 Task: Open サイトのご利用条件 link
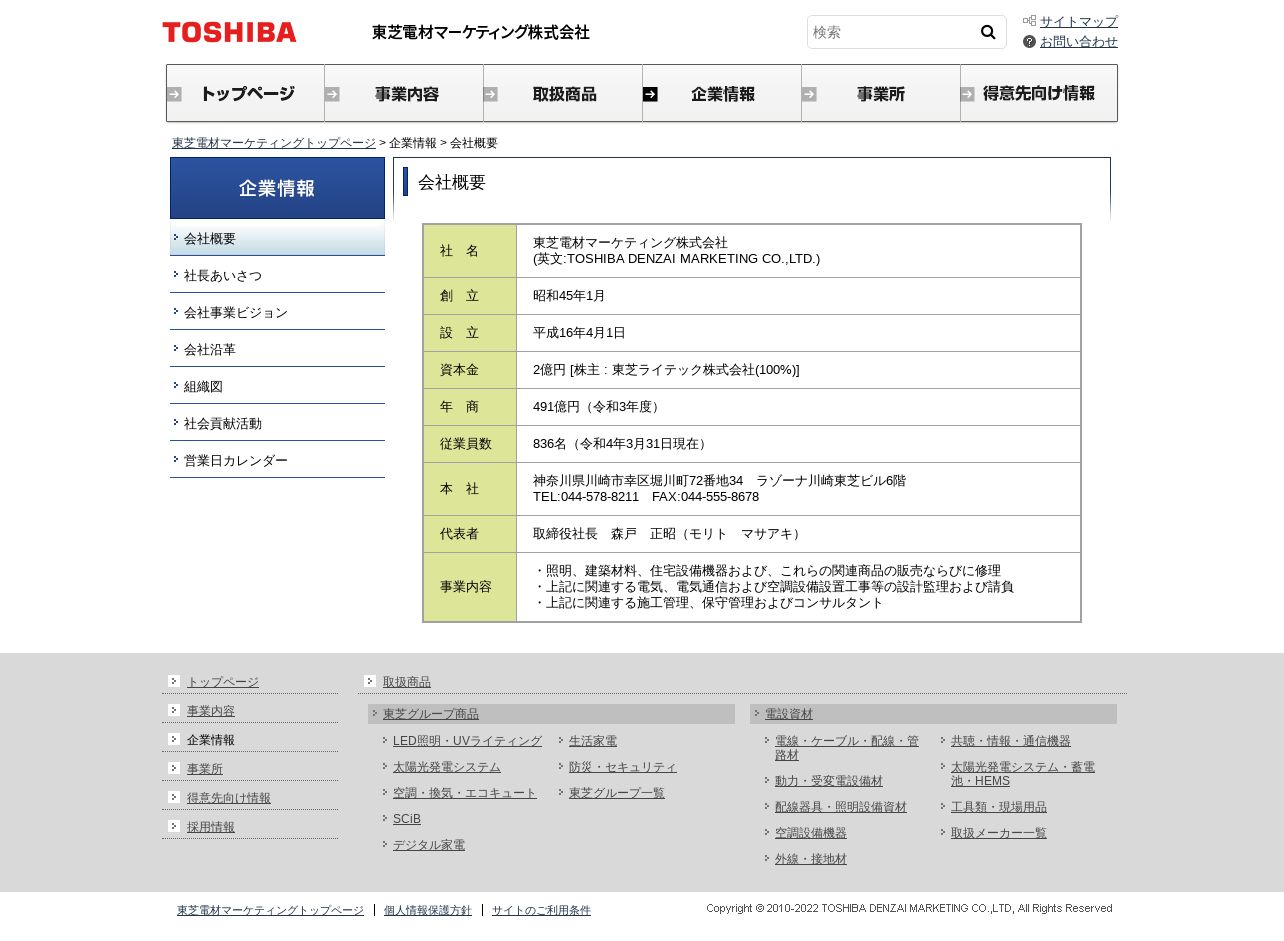pyautogui.click(x=541, y=911)
